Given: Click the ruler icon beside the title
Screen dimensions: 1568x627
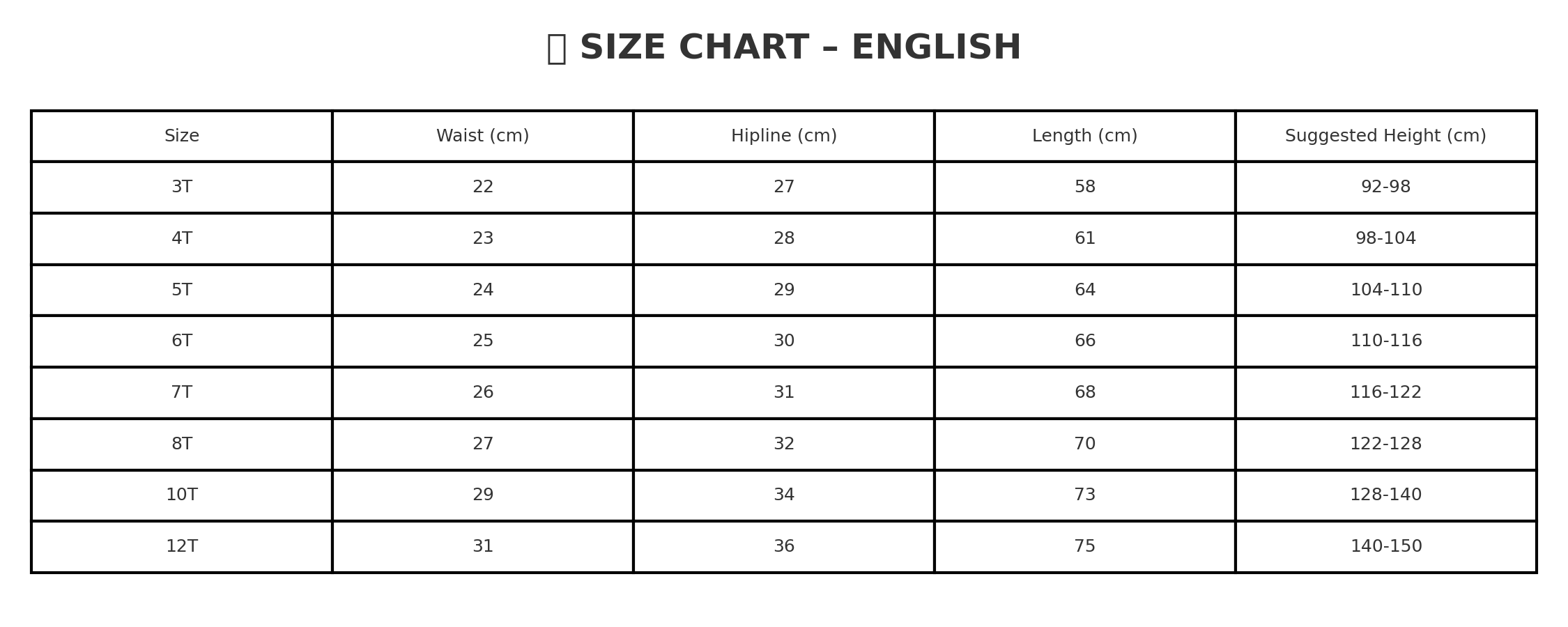Looking at the screenshot, I should pyautogui.click(x=556, y=49).
